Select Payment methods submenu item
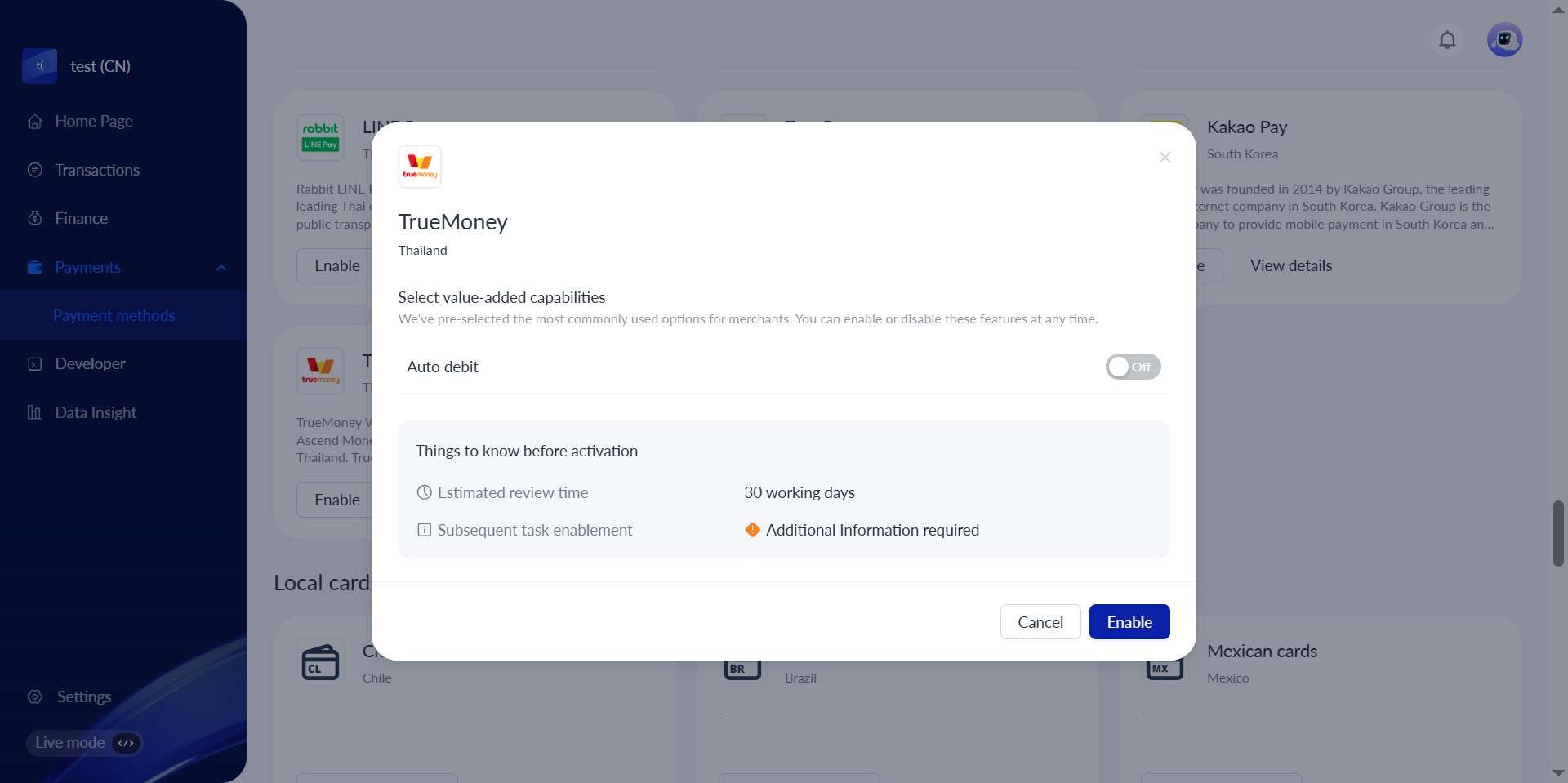This screenshot has height=783, width=1568. click(114, 315)
